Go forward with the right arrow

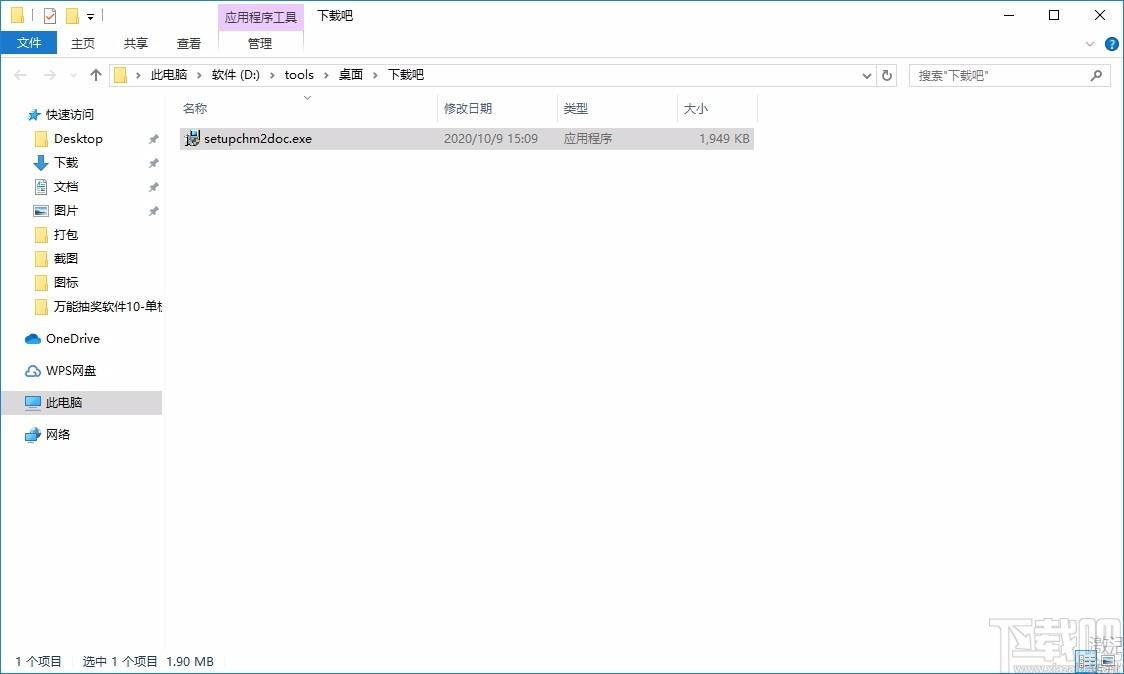(x=49, y=75)
